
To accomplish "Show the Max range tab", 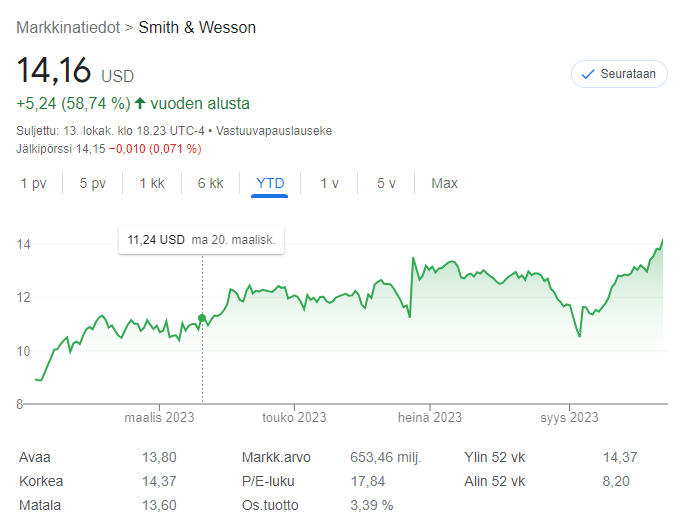I will (444, 183).
